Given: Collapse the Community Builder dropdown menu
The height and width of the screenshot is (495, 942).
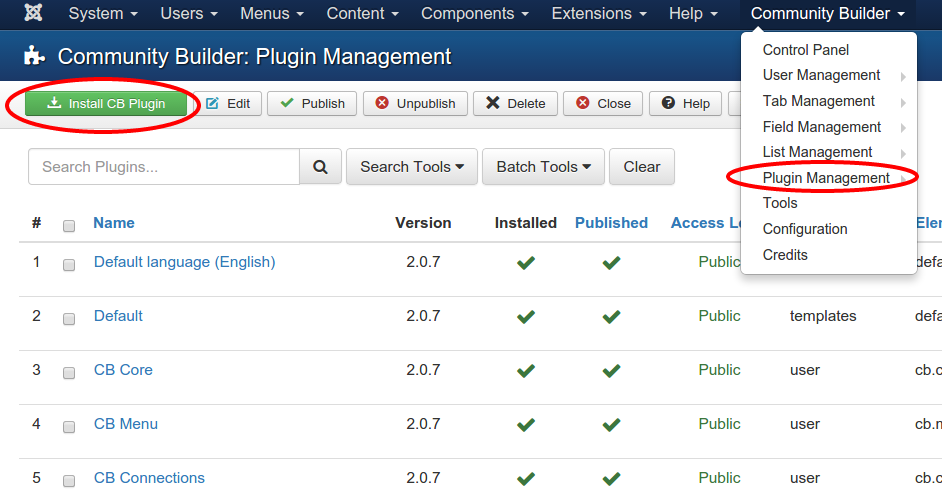Looking at the screenshot, I should (827, 13).
